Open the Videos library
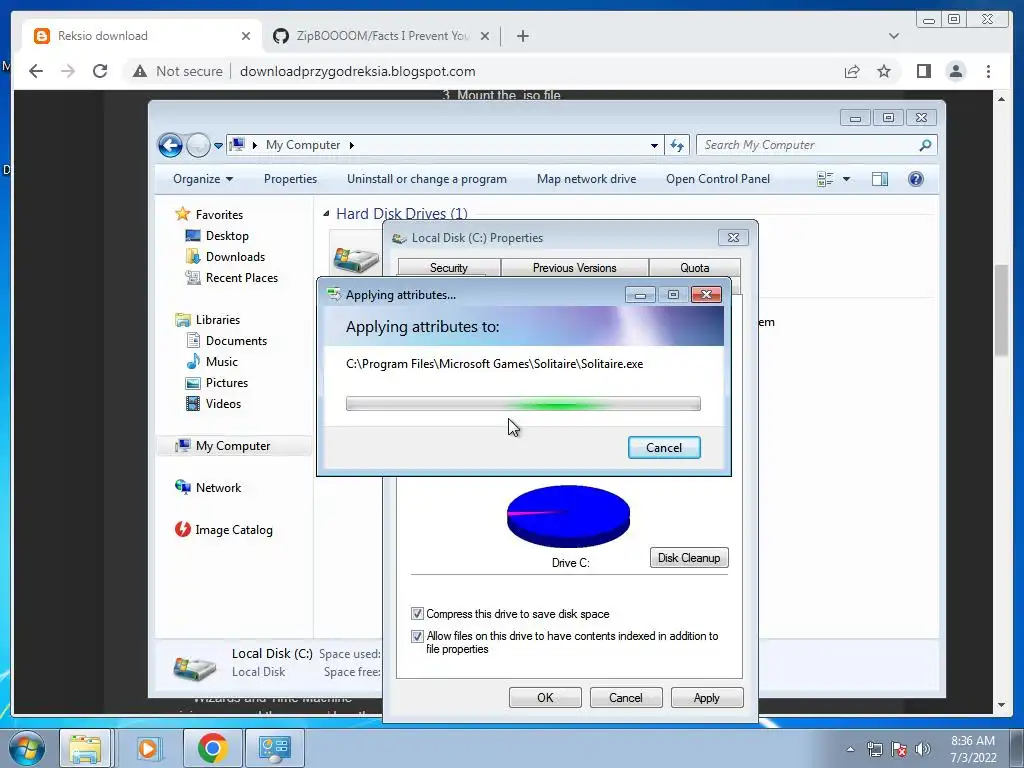This screenshot has width=1024, height=768. pyautogui.click(x=223, y=404)
